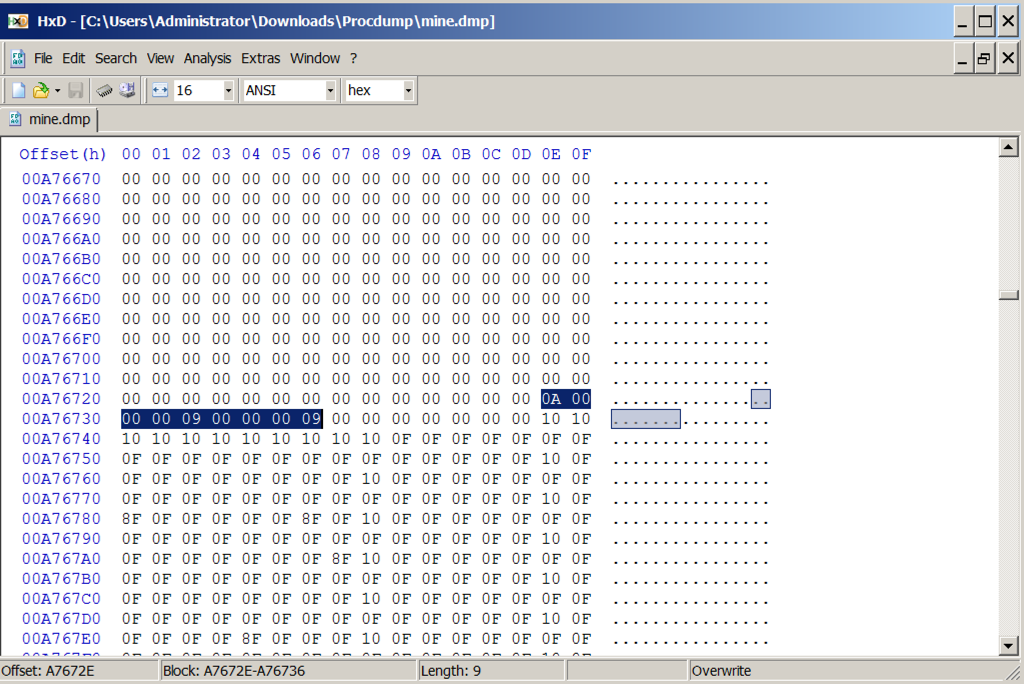Click Length: 9 in status bar
Image resolution: width=1024 pixels, height=684 pixels.
click(x=451, y=671)
